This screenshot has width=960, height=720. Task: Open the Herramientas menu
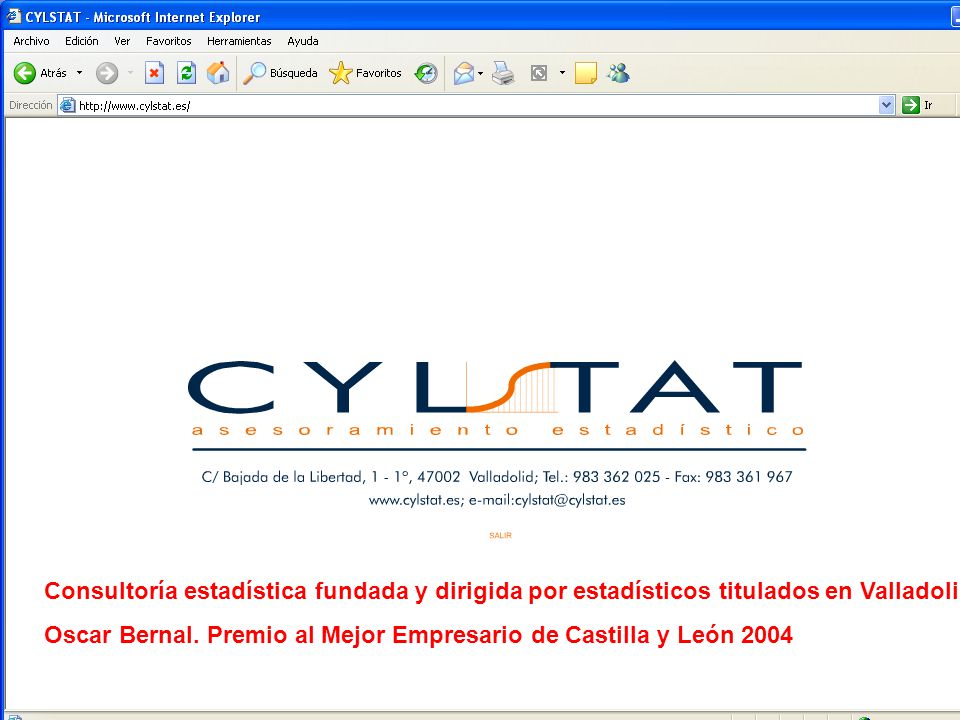[239, 41]
